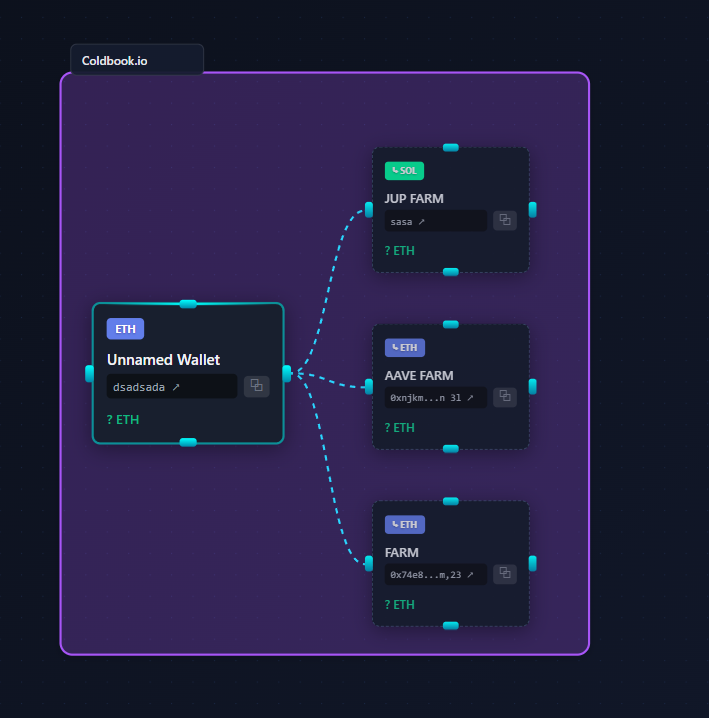Screen dimensions: 709x718
Task: Click the right connector handle of FARM node
Action: tap(533, 563)
